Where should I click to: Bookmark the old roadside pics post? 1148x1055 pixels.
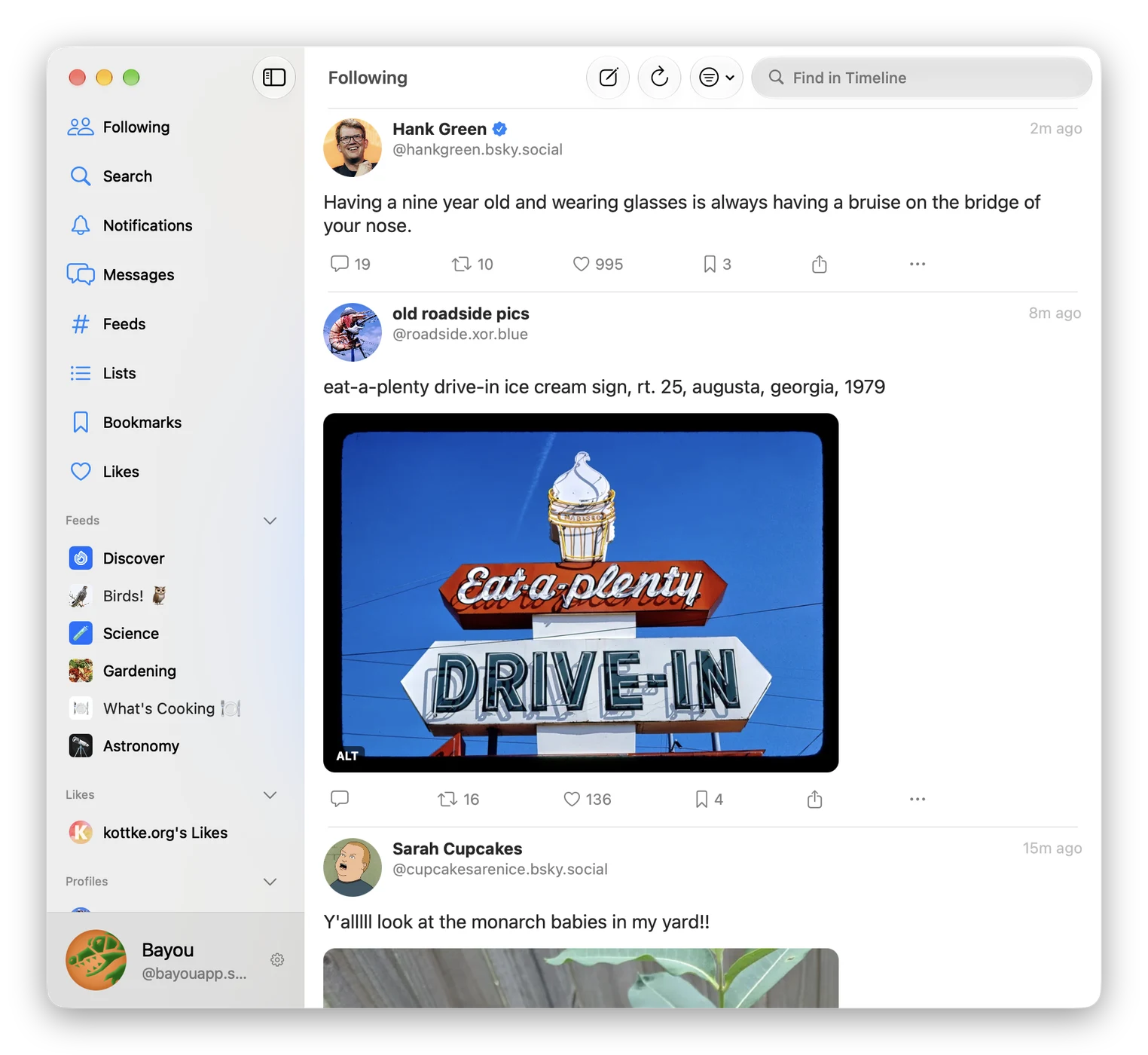click(x=709, y=800)
